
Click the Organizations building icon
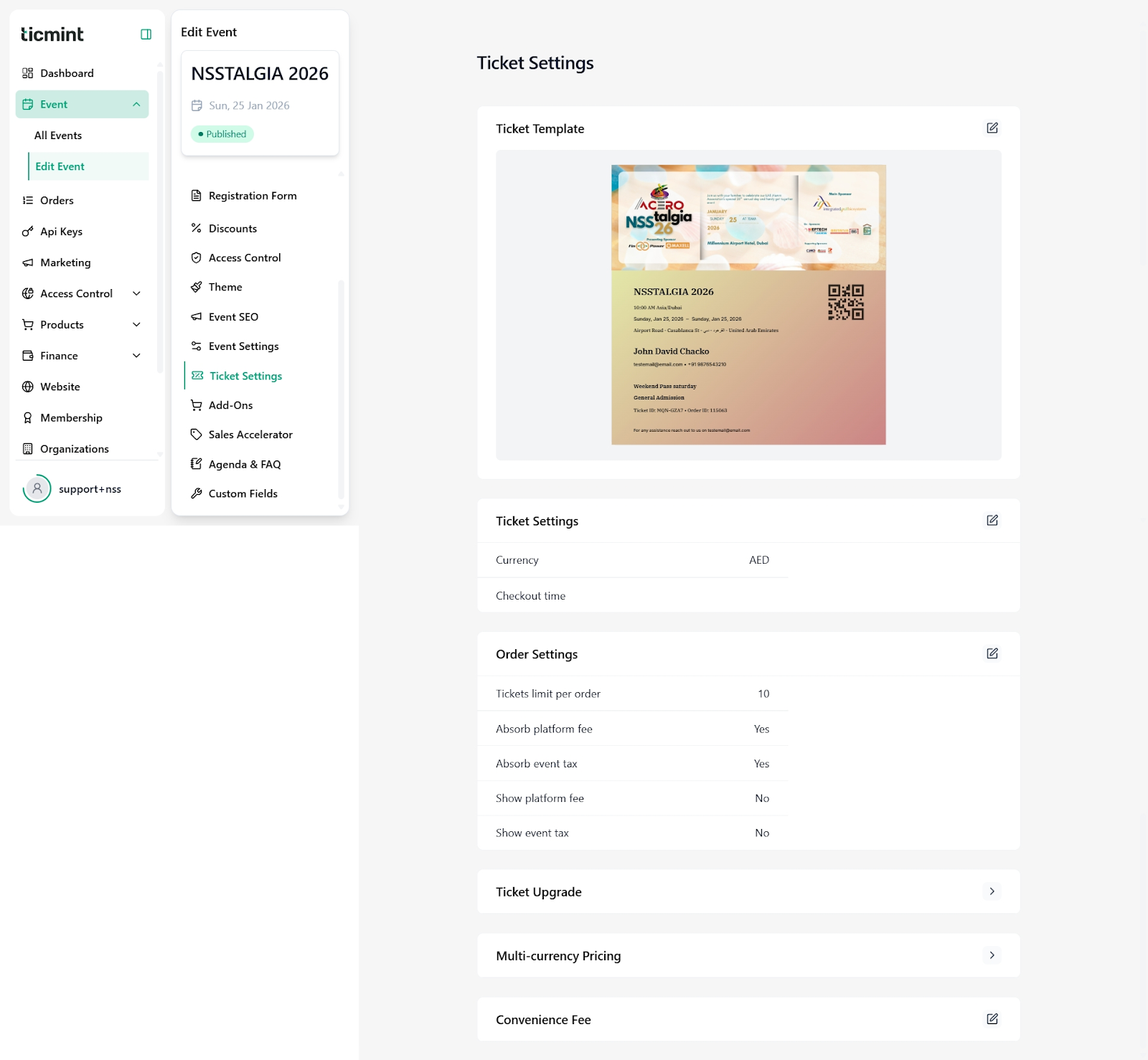pos(28,449)
